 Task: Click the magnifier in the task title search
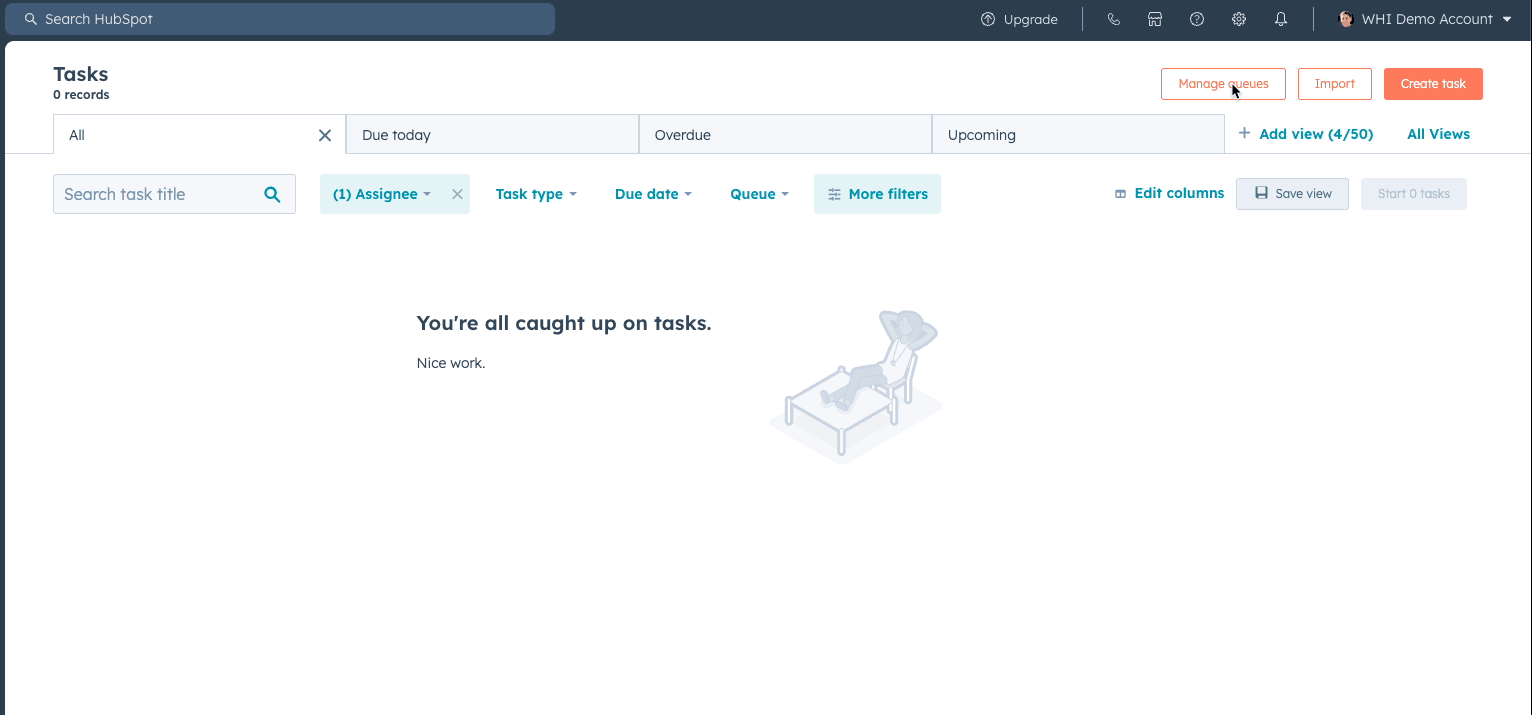[272, 194]
